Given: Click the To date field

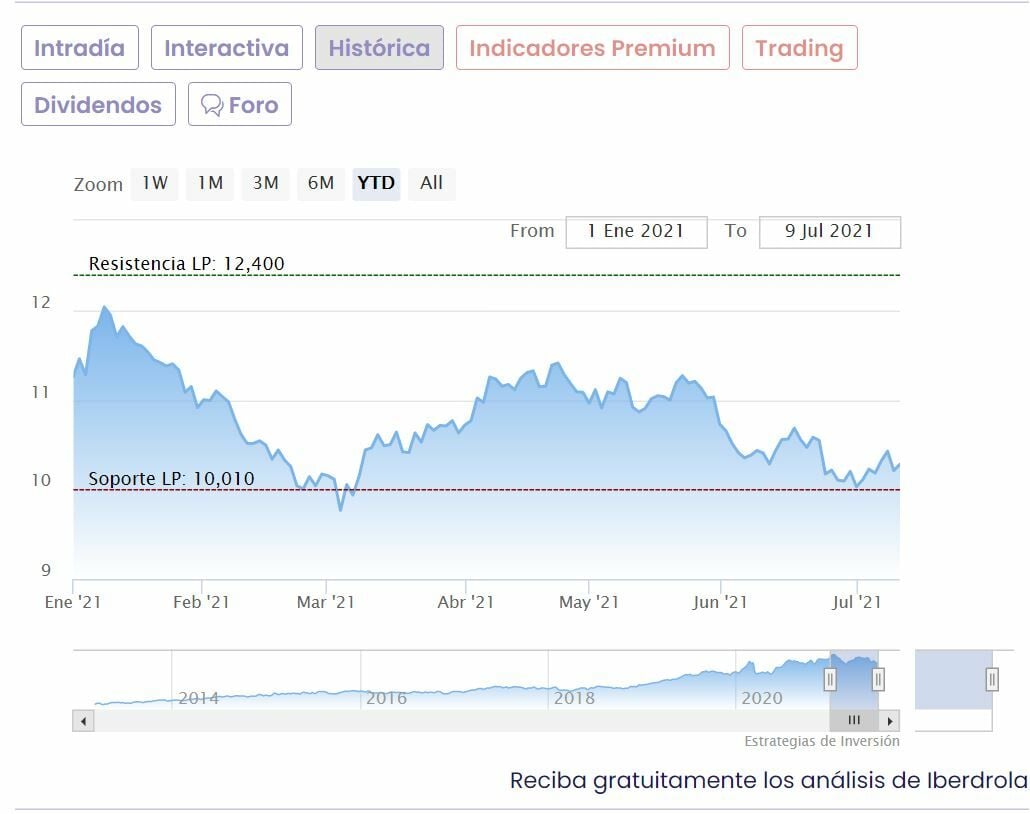Looking at the screenshot, I should pos(829,231).
